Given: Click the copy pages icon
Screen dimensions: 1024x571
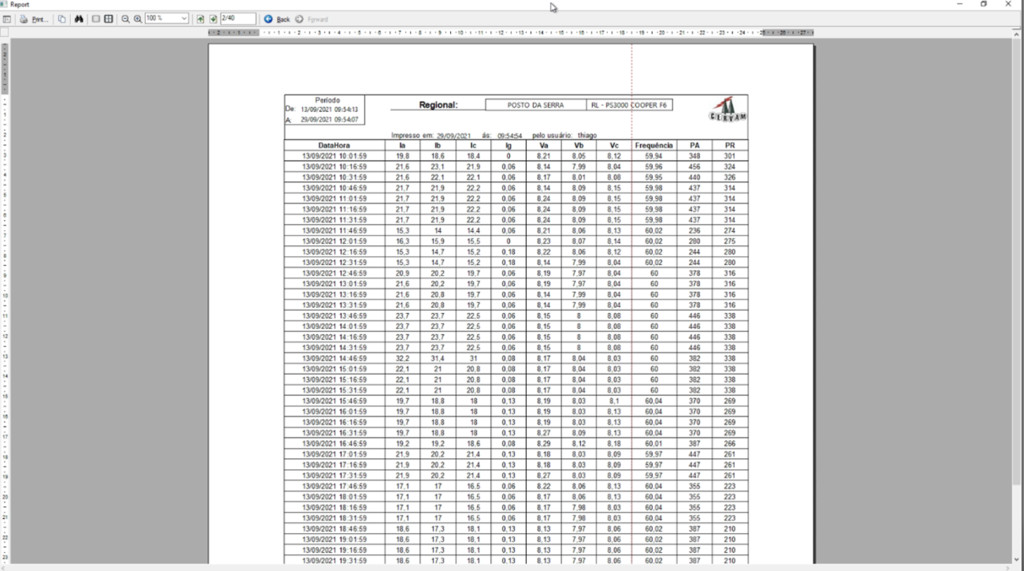Looking at the screenshot, I should pos(62,19).
